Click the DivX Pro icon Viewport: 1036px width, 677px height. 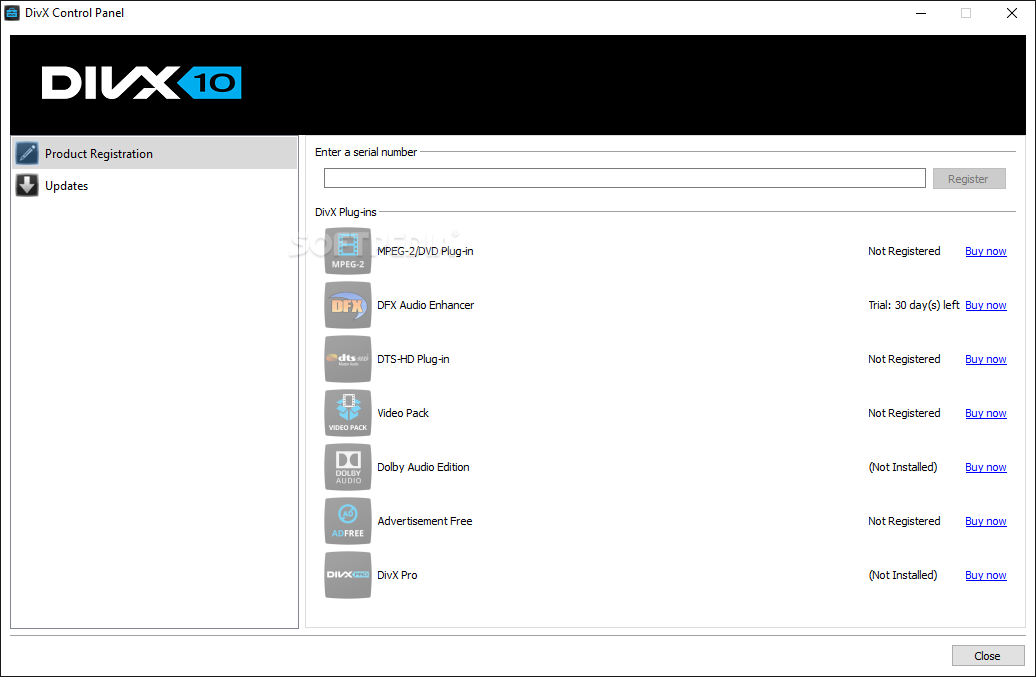pyautogui.click(x=348, y=575)
